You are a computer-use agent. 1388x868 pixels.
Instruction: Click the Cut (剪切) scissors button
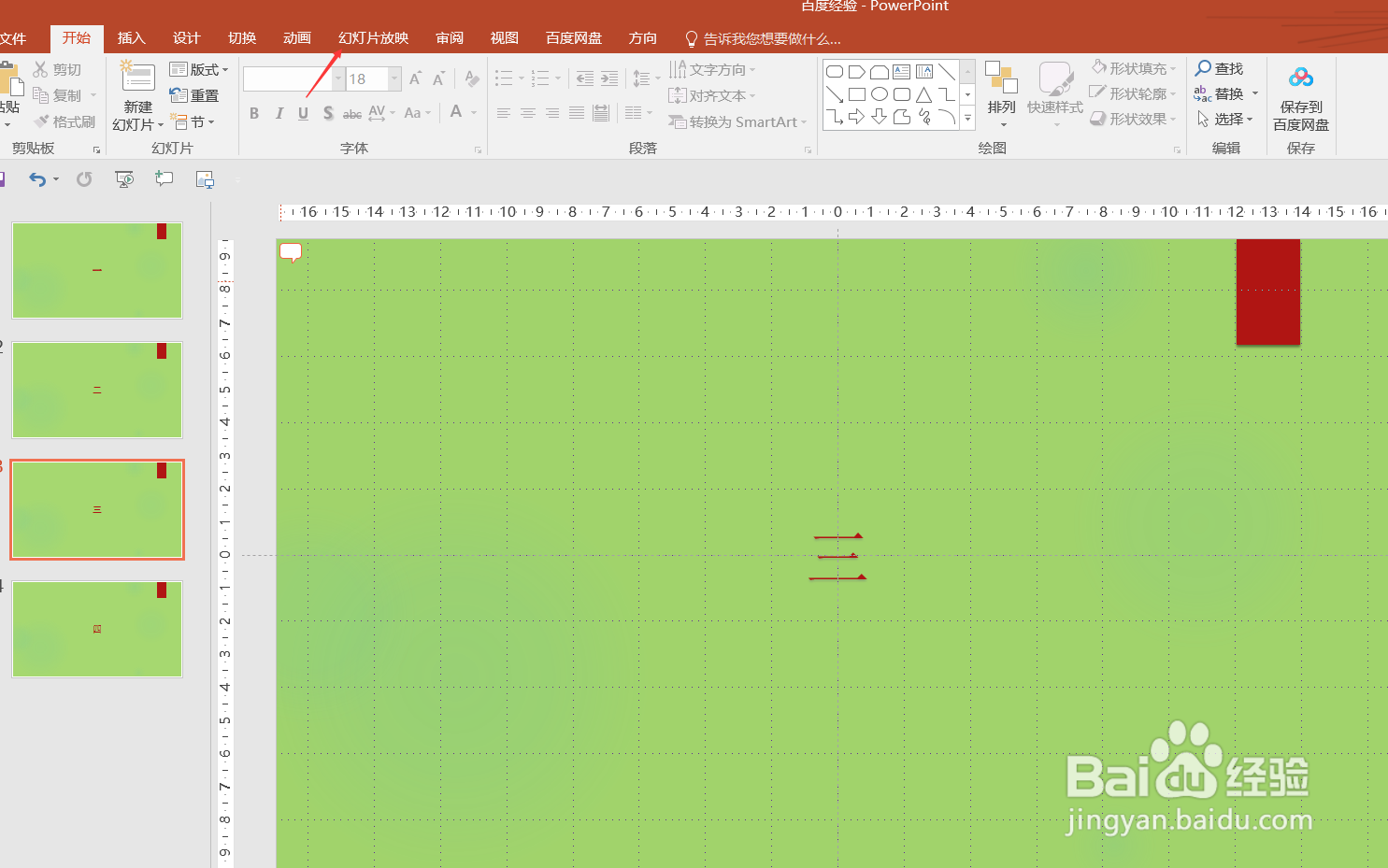(x=57, y=69)
